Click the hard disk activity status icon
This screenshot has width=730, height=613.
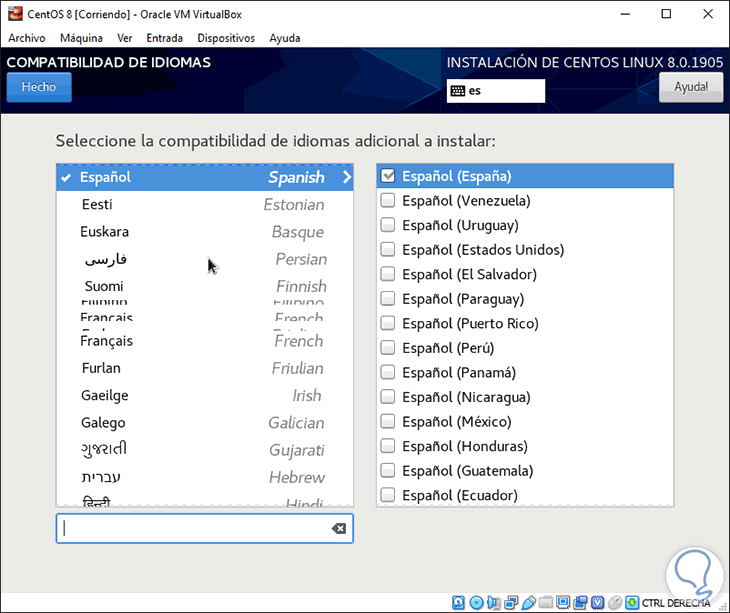[x=458, y=602]
